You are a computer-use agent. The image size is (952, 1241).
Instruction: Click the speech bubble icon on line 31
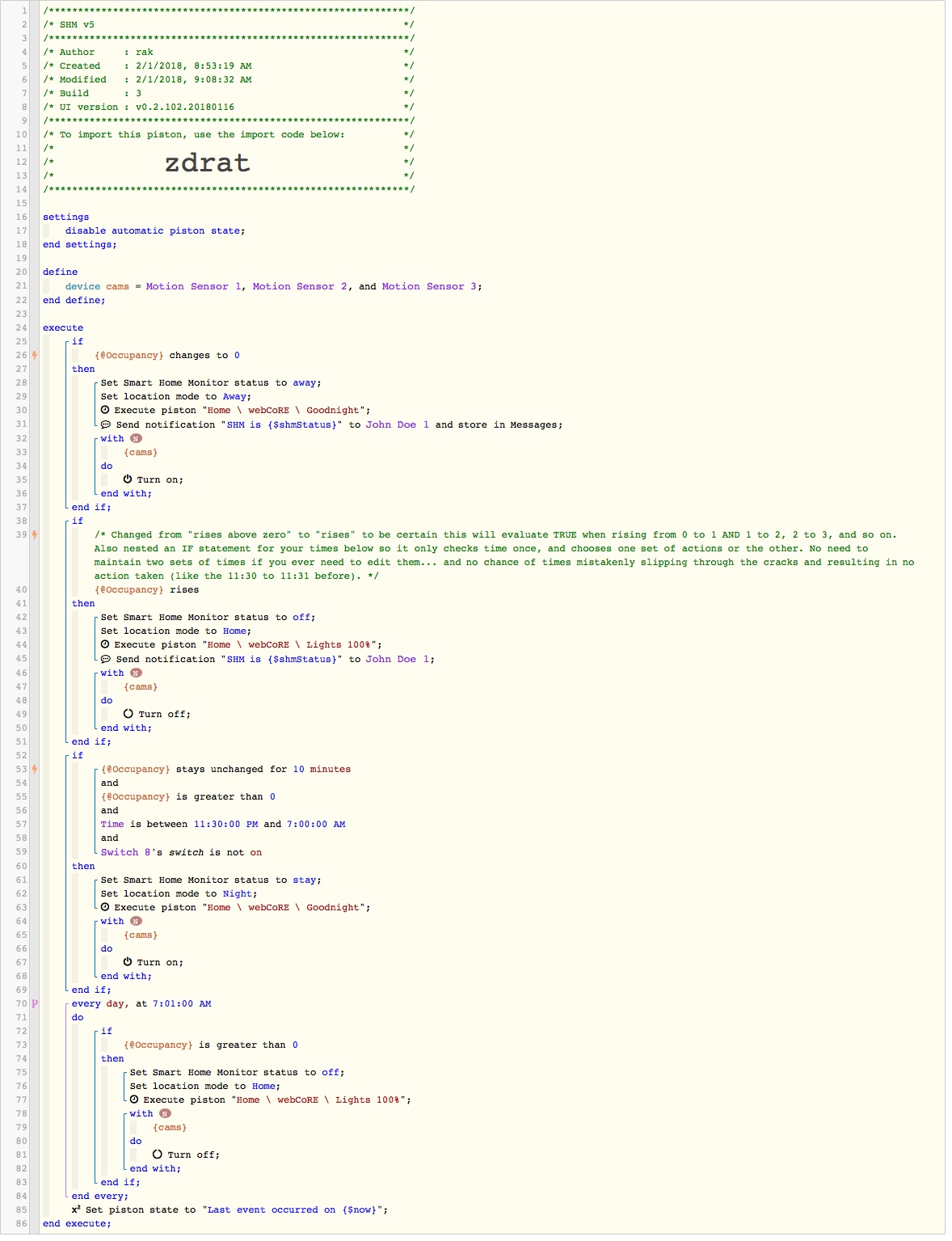[106, 424]
